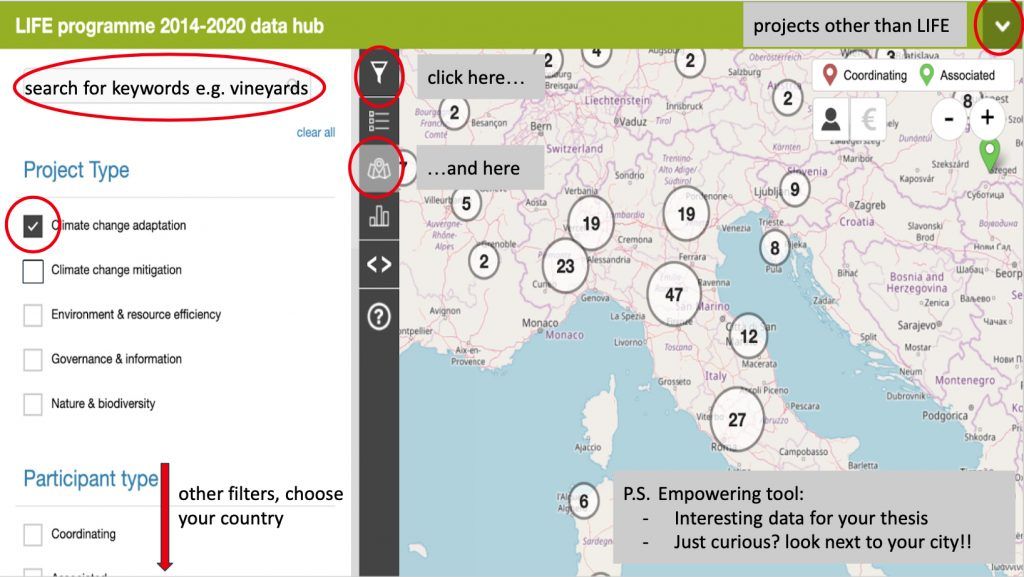Expand the 47 projects map cluster

(673, 294)
